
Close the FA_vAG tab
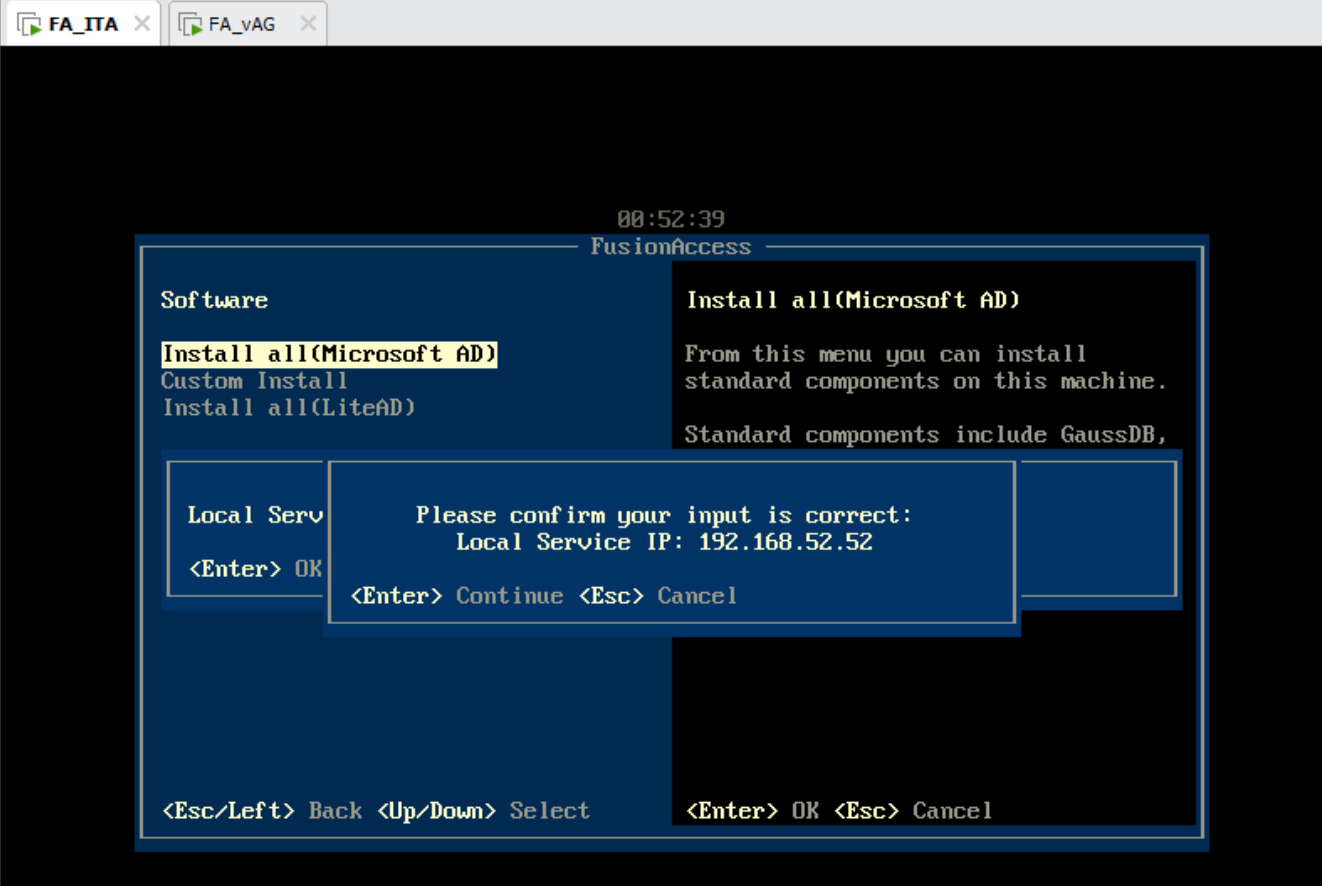[307, 23]
